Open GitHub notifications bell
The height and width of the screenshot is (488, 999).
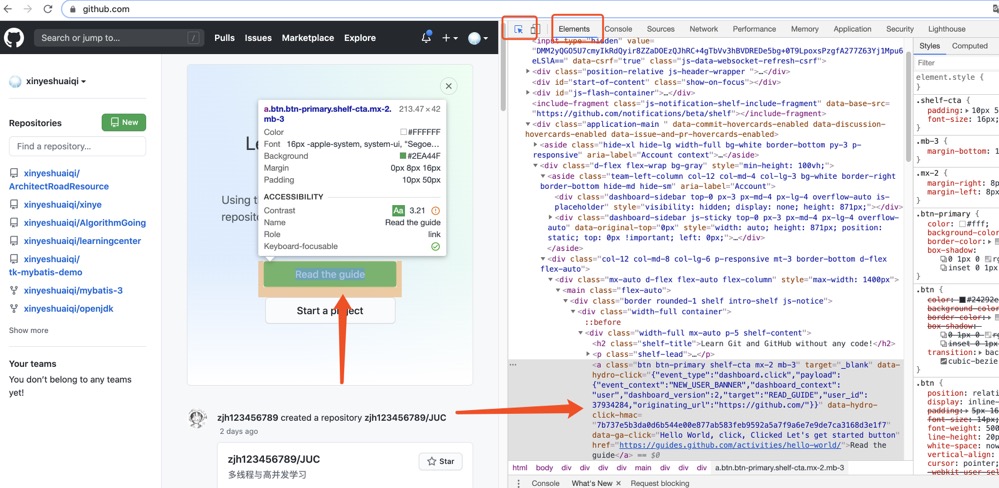pos(426,38)
